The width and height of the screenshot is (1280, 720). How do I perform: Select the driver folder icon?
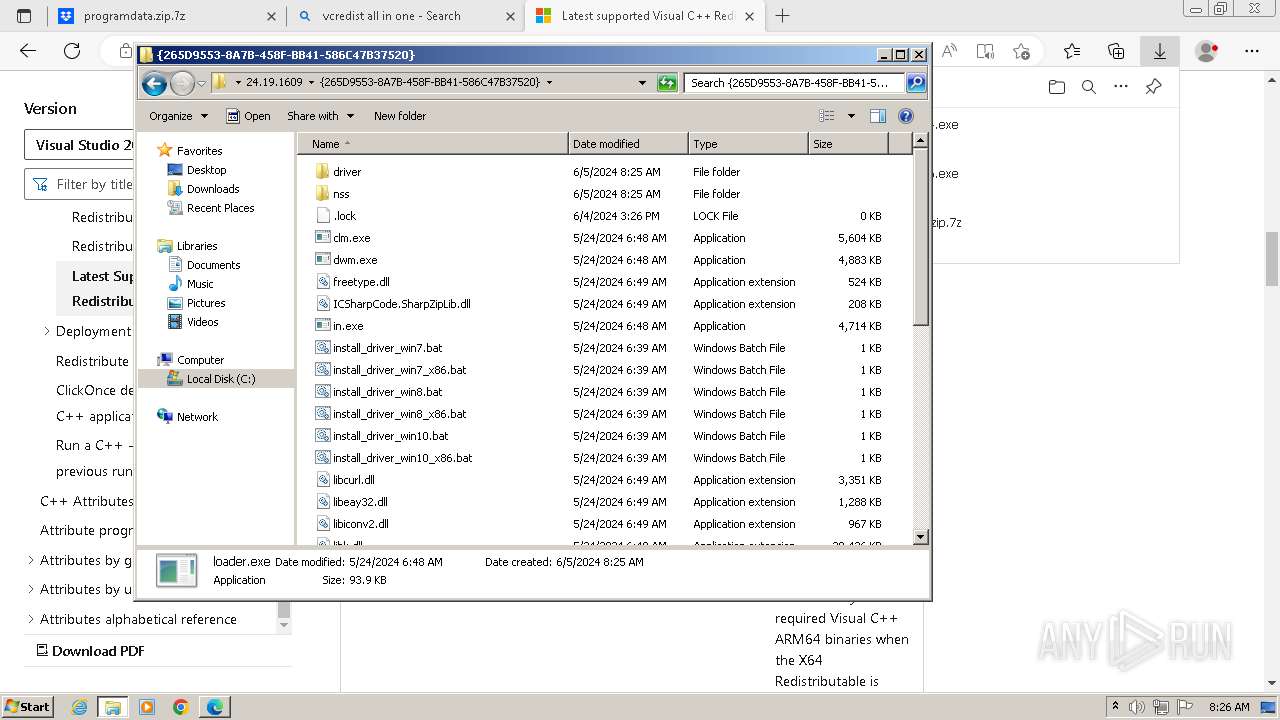322,172
